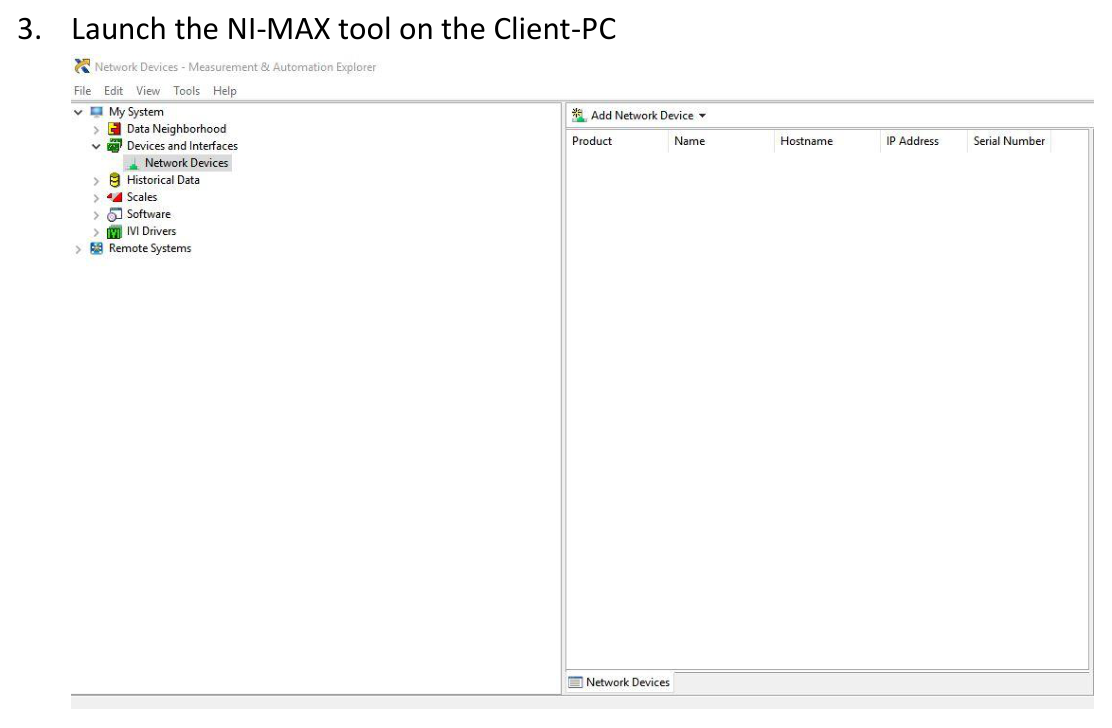Click the Historical Data database icon
The width and height of the screenshot is (1112, 728).
pyautogui.click(x=114, y=180)
